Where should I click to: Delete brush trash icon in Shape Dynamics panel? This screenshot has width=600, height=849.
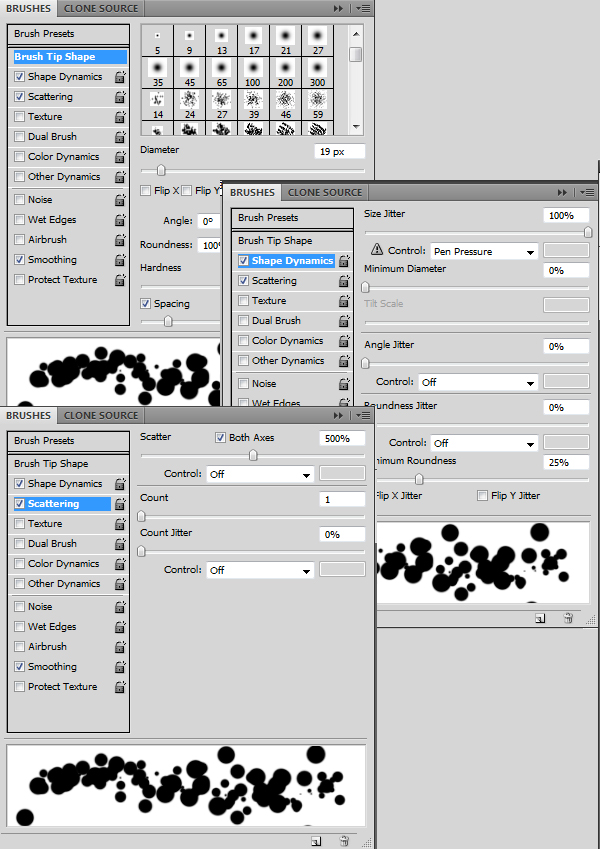(568, 618)
